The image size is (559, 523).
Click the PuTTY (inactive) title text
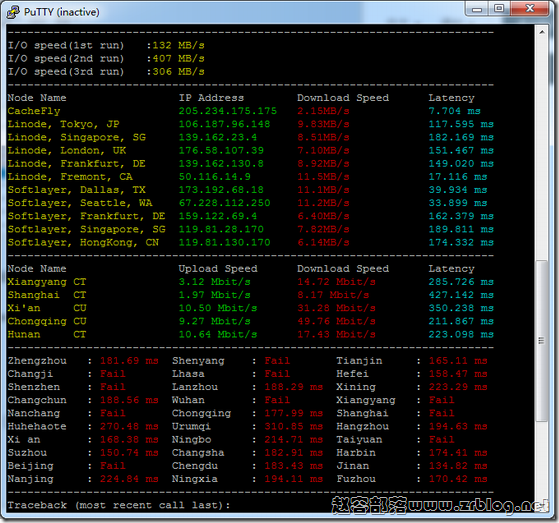click(62, 12)
